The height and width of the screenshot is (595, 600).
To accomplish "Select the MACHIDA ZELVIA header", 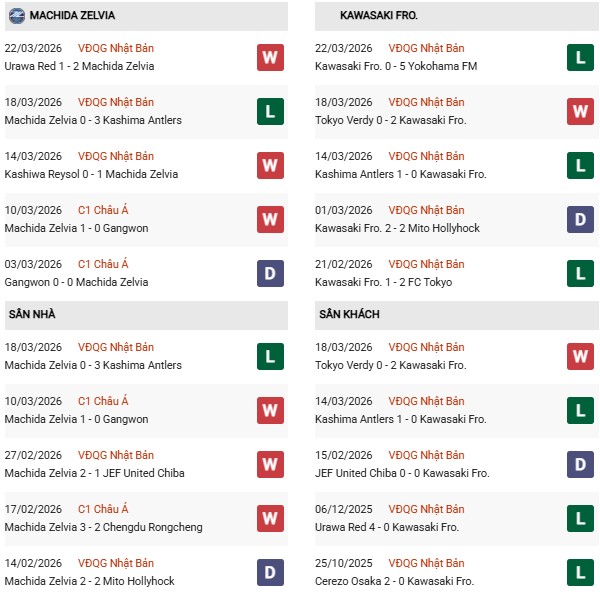I will pos(72,16).
